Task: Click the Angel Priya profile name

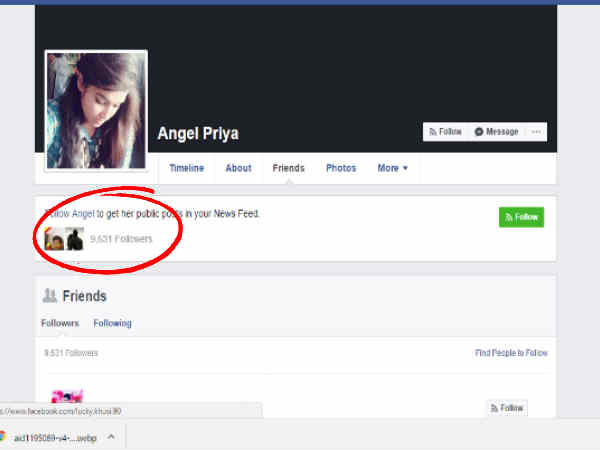Action: (198, 134)
